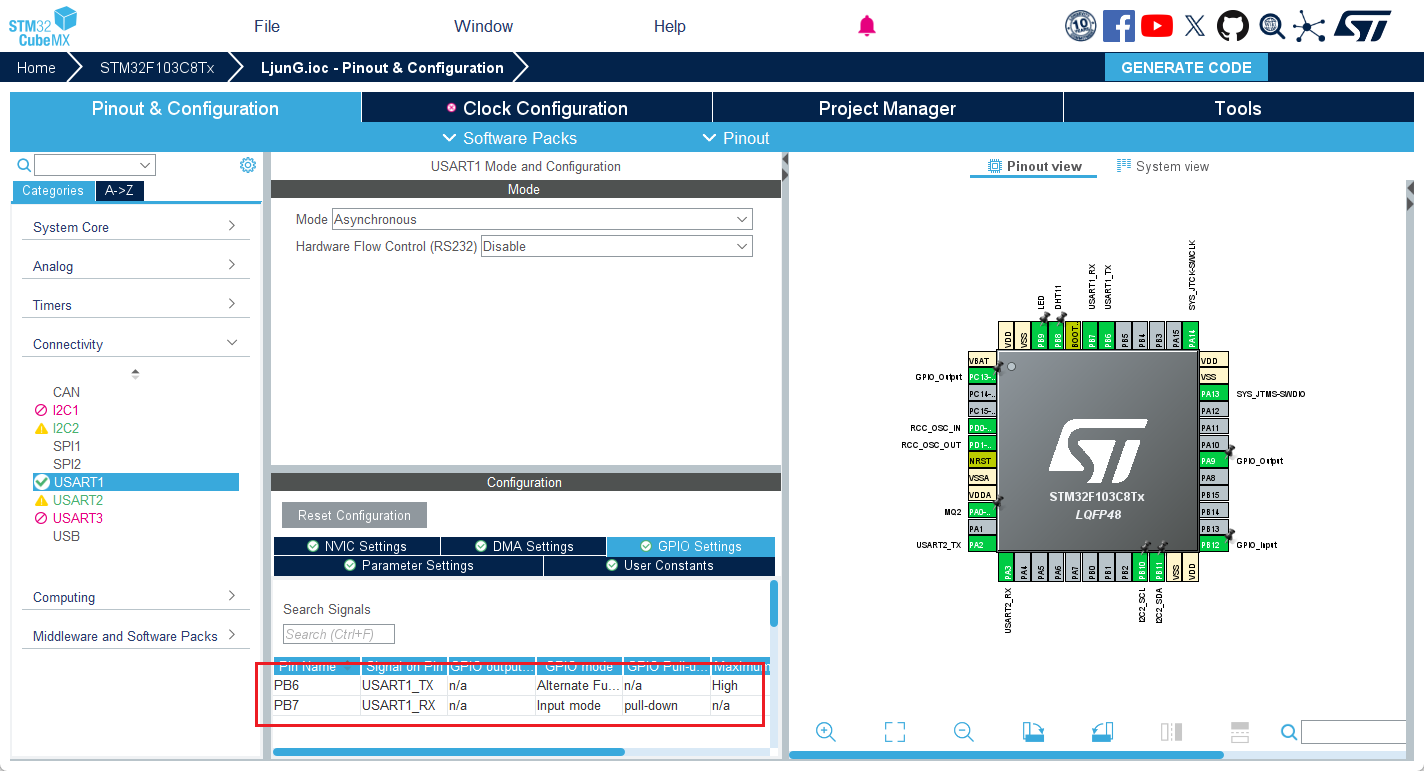Switch to the Tools tab
This screenshot has width=1424, height=771.
click(1238, 108)
